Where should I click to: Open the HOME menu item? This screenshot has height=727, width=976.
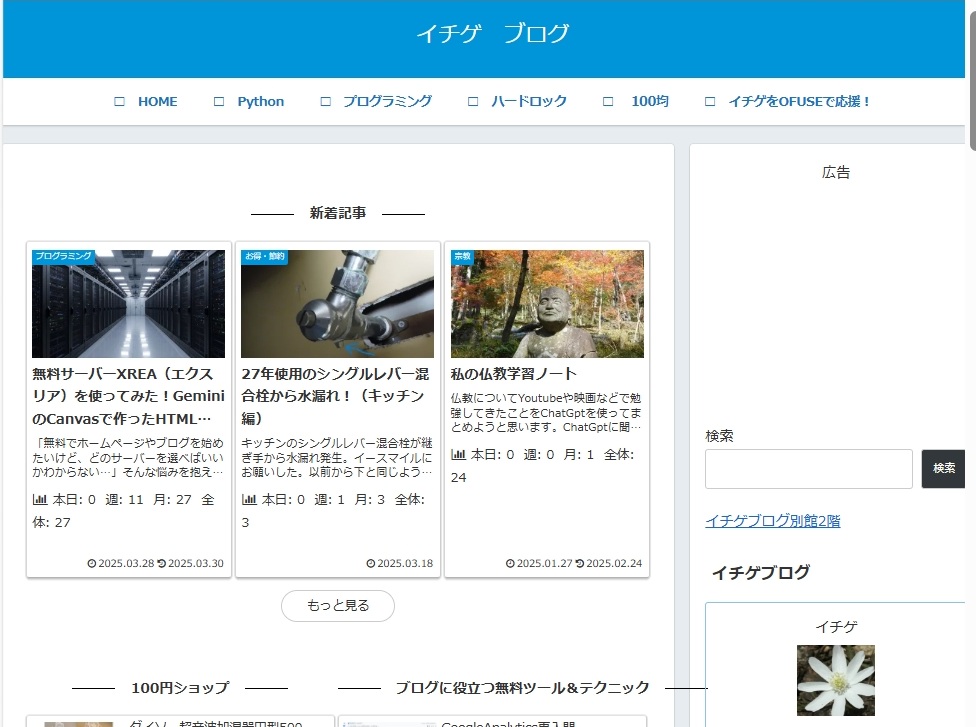pyautogui.click(x=158, y=101)
